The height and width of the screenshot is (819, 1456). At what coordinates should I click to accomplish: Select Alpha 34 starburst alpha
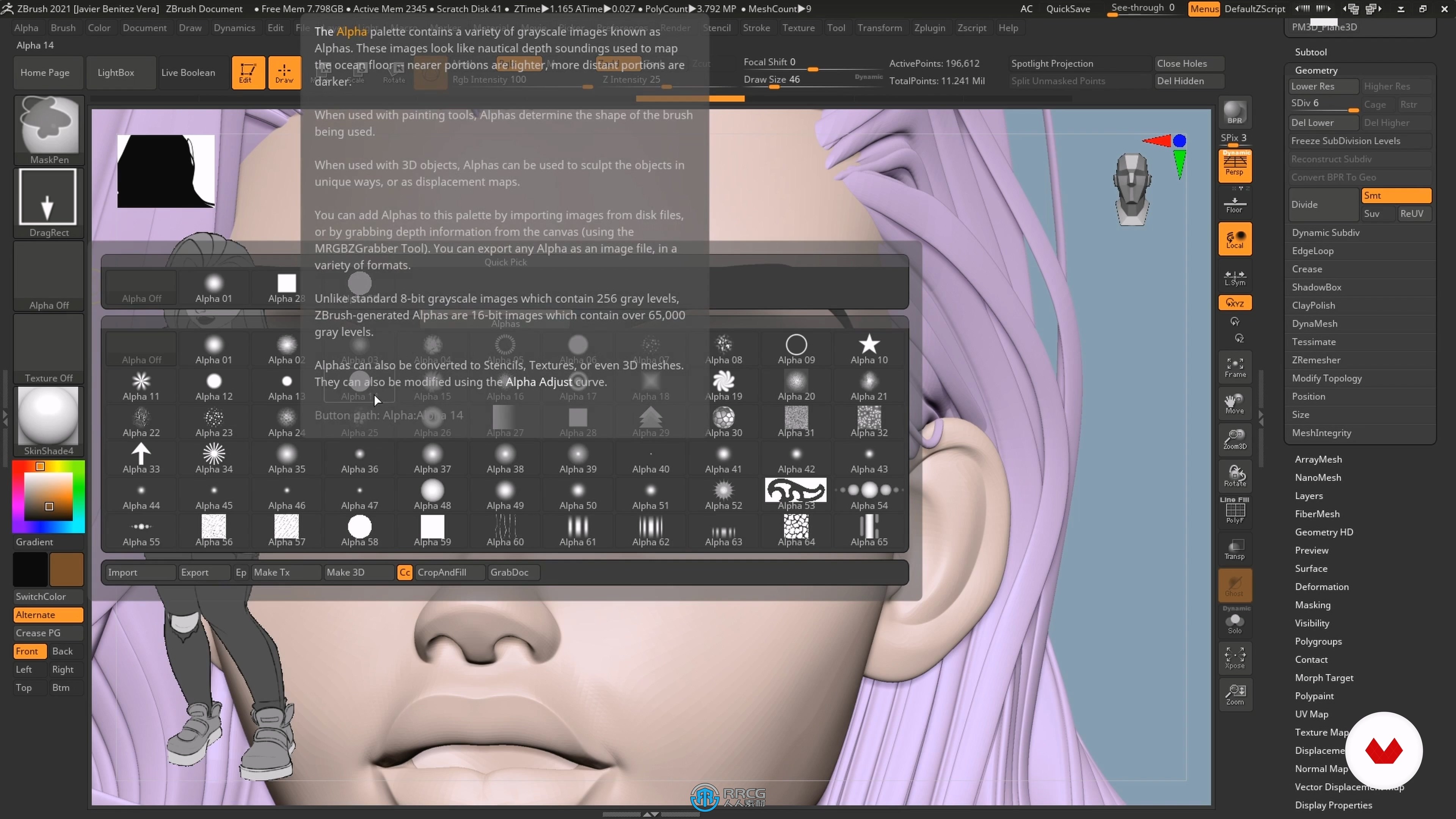click(x=213, y=458)
